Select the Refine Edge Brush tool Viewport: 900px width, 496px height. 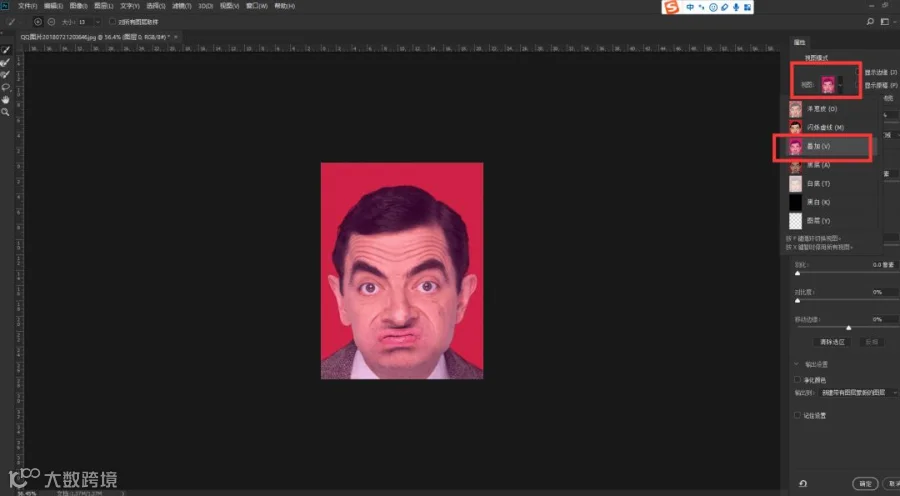[6, 62]
